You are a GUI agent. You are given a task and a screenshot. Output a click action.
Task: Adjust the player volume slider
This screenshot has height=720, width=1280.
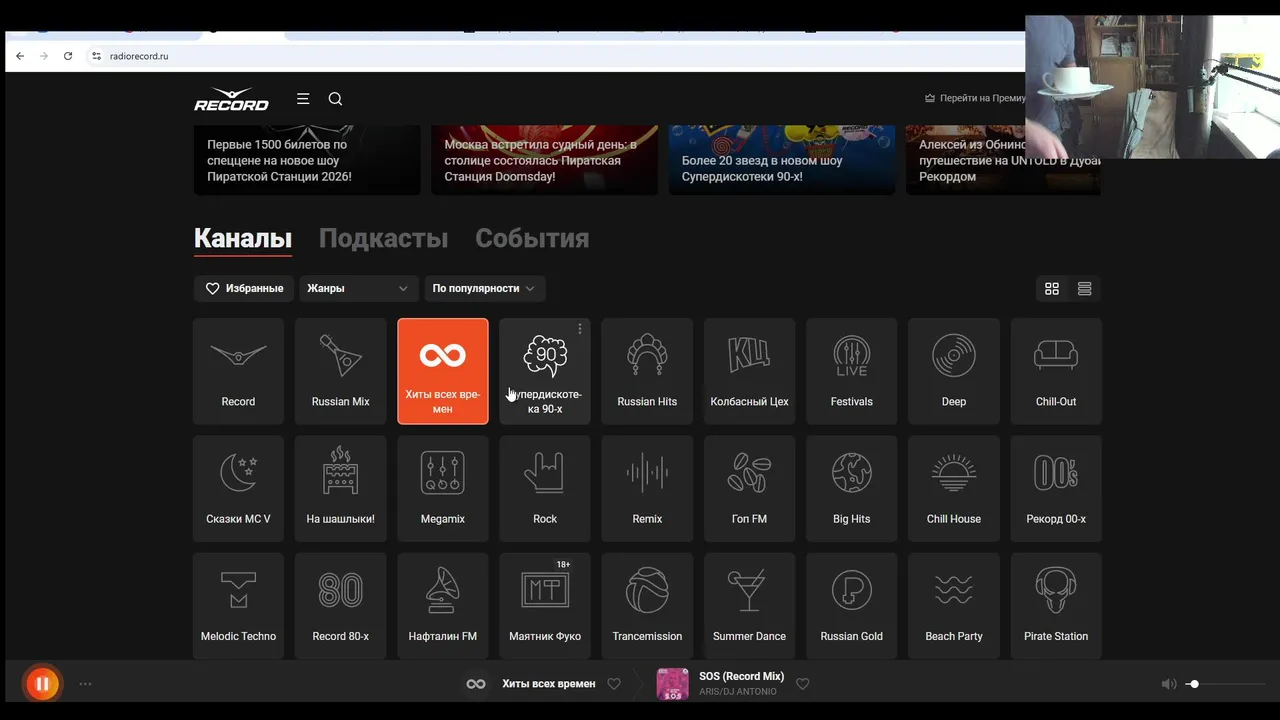1225,684
